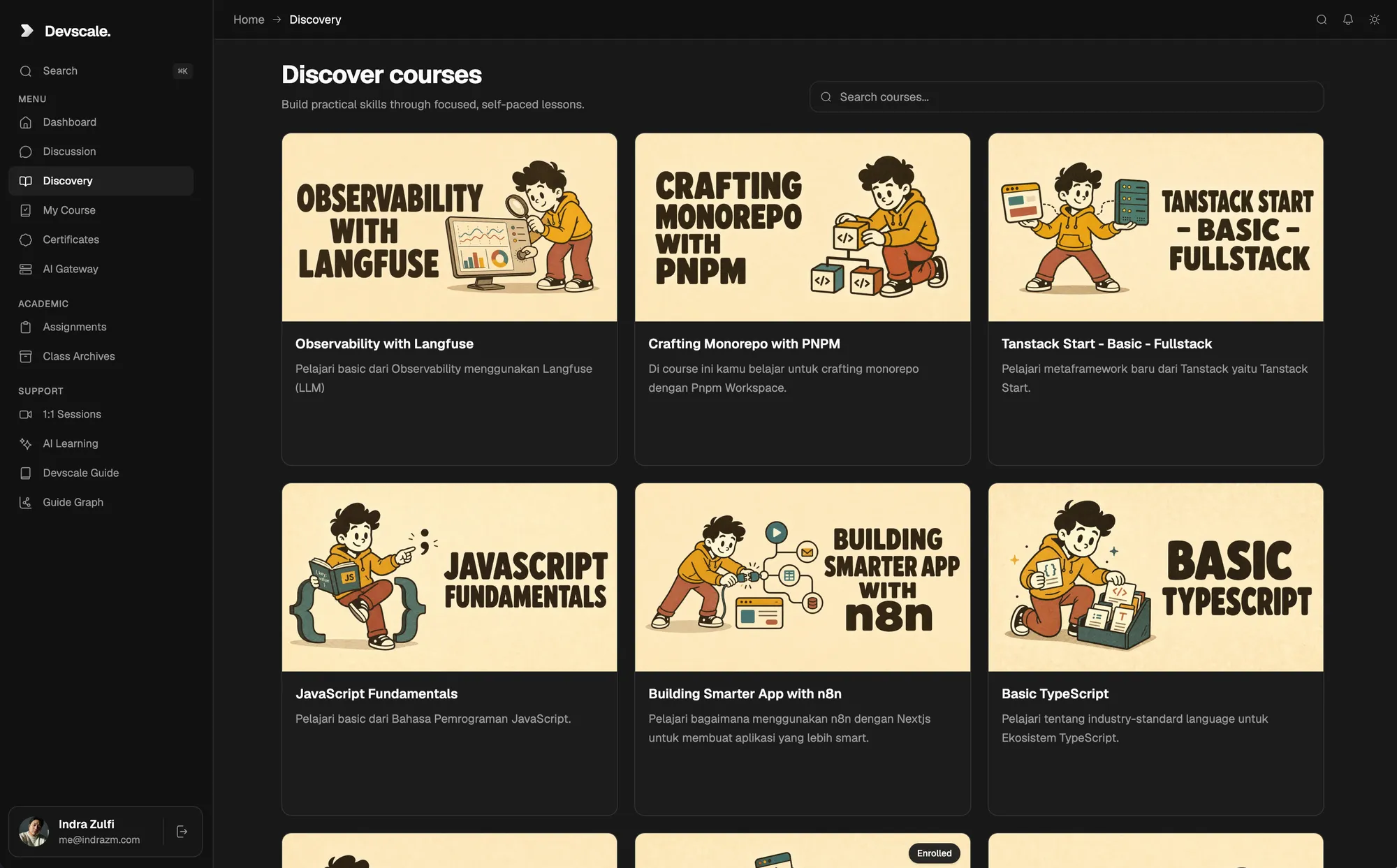Image resolution: width=1397 pixels, height=868 pixels.
Task: Go to Dashboard menu item
Action: click(101, 122)
